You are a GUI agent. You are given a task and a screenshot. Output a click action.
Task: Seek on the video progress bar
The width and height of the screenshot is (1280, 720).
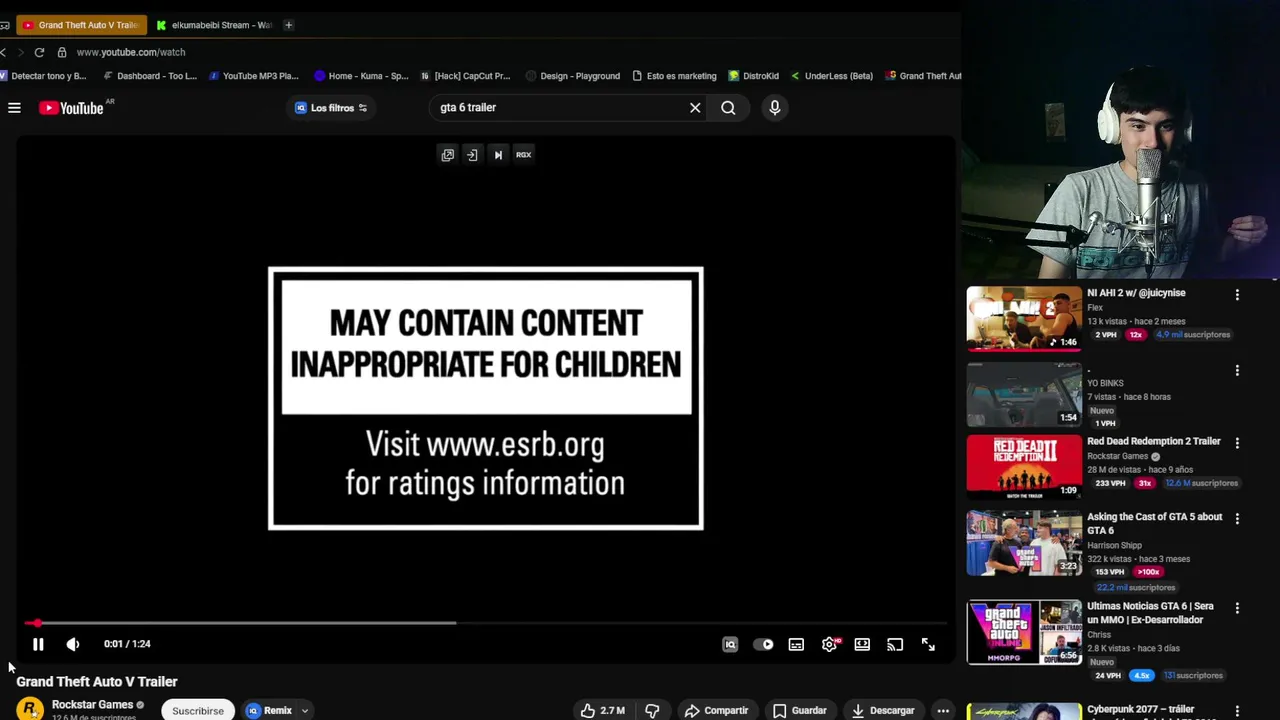[485, 623]
